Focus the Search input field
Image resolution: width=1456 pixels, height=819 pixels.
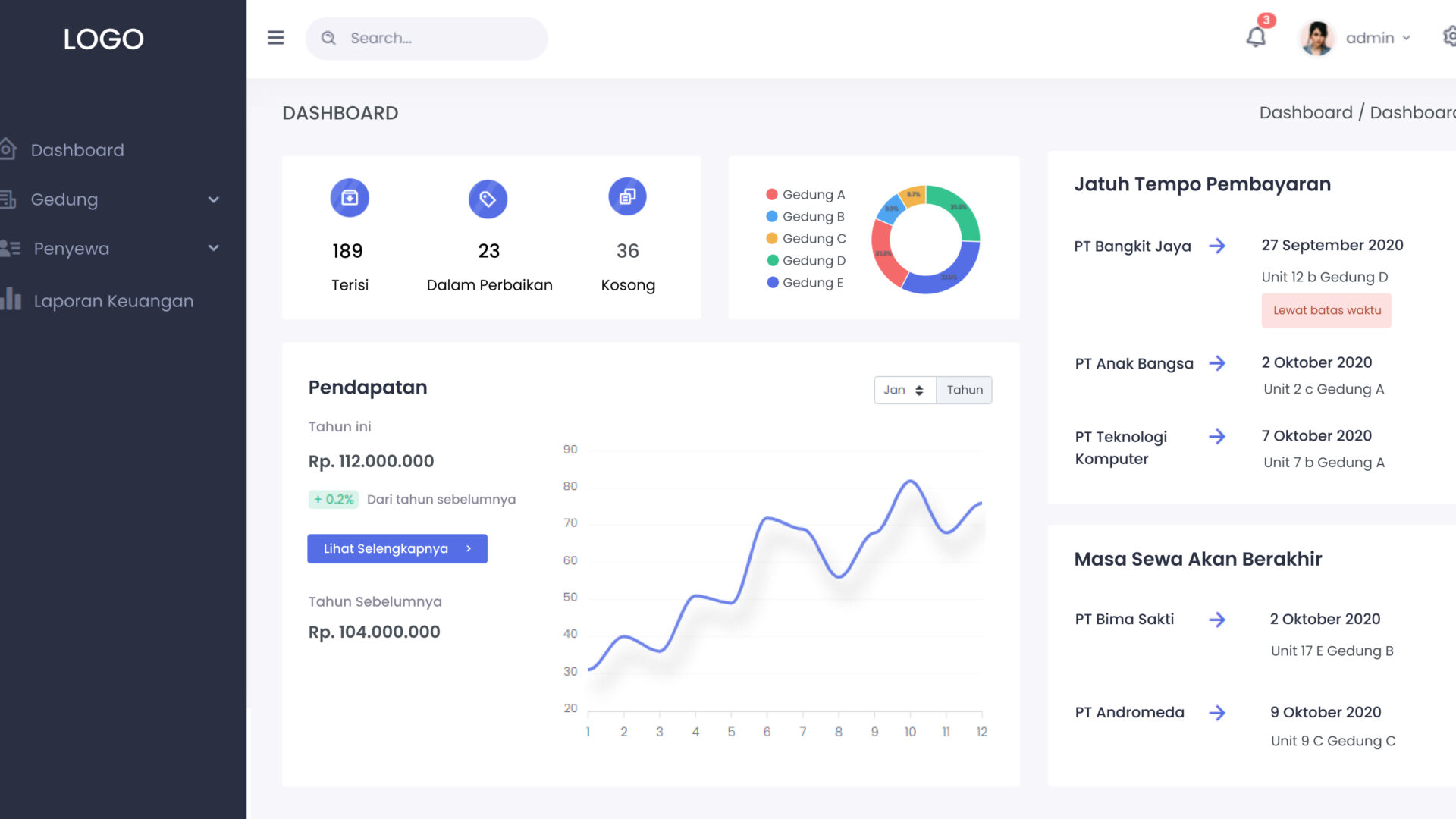[x=426, y=39]
